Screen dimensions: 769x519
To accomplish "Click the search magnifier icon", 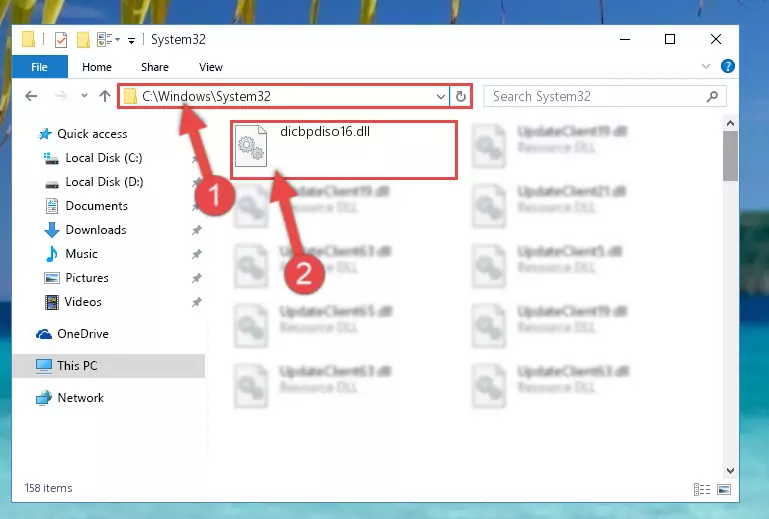I will tap(712, 97).
